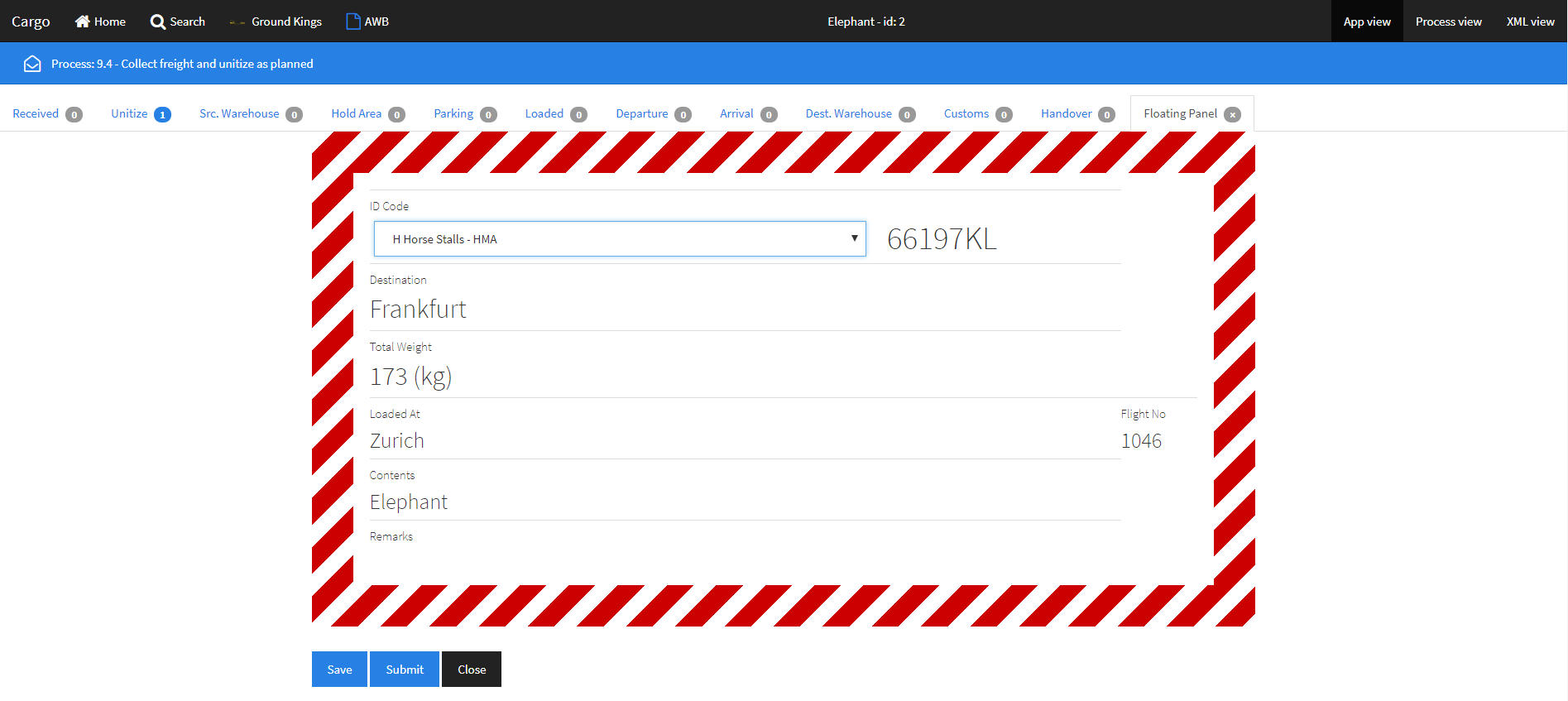Image resolution: width=1568 pixels, height=701 pixels.
Task: Click the black Close button
Action: point(472,669)
